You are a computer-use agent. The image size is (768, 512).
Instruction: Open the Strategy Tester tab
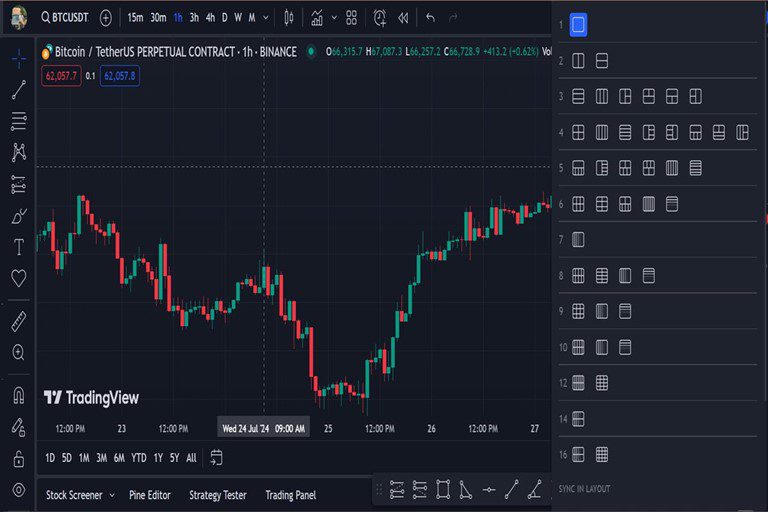click(x=218, y=495)
